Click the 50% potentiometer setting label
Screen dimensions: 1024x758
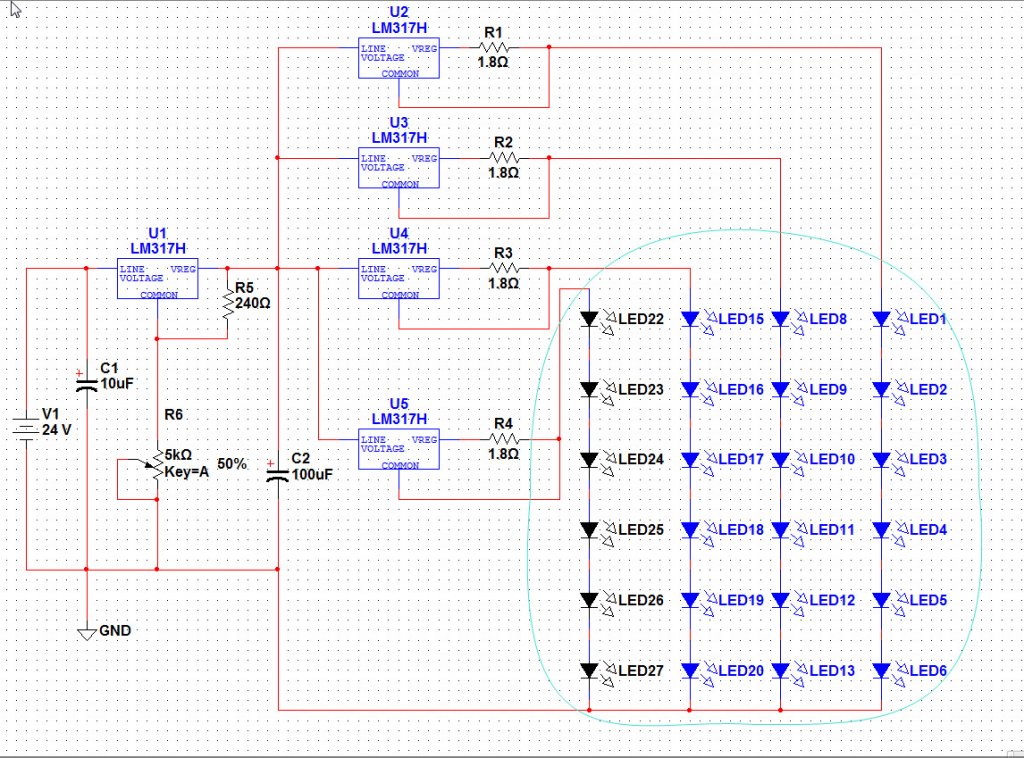pos(232,464)
